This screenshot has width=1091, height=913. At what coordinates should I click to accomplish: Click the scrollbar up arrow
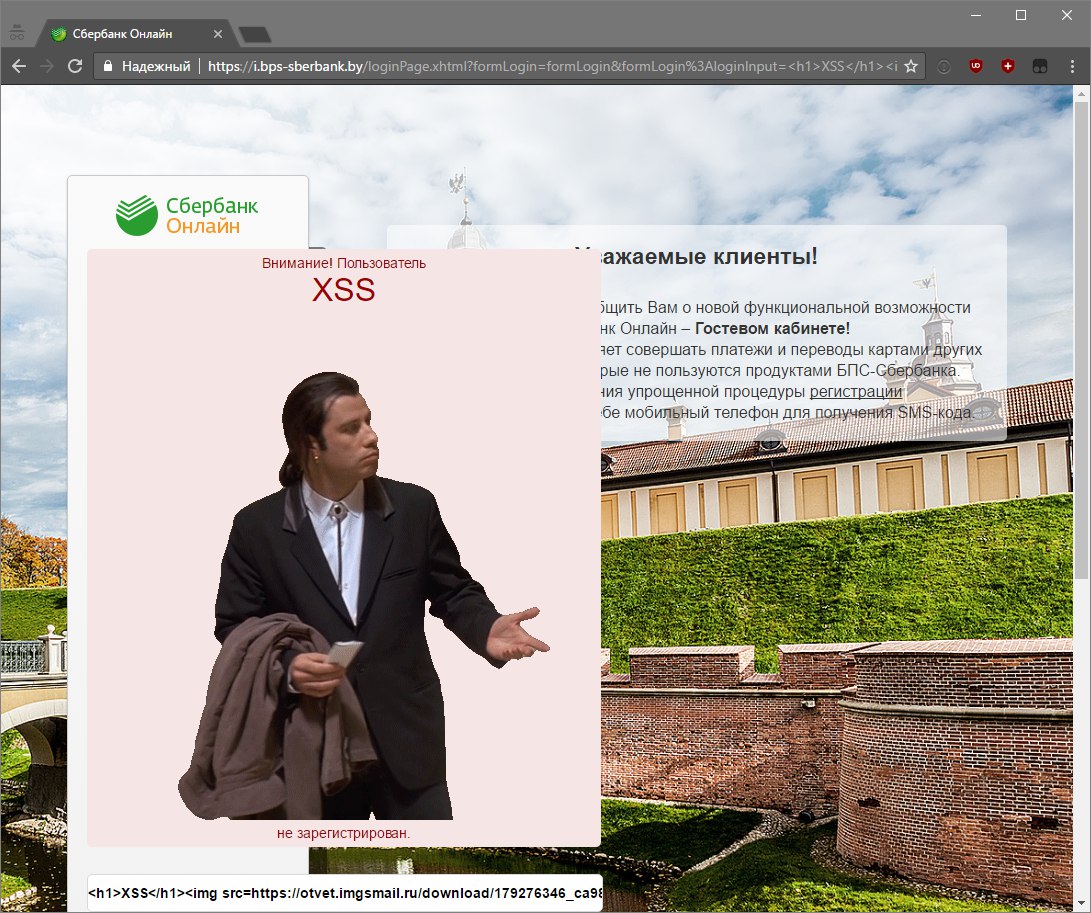click(x=1082, y=93)
